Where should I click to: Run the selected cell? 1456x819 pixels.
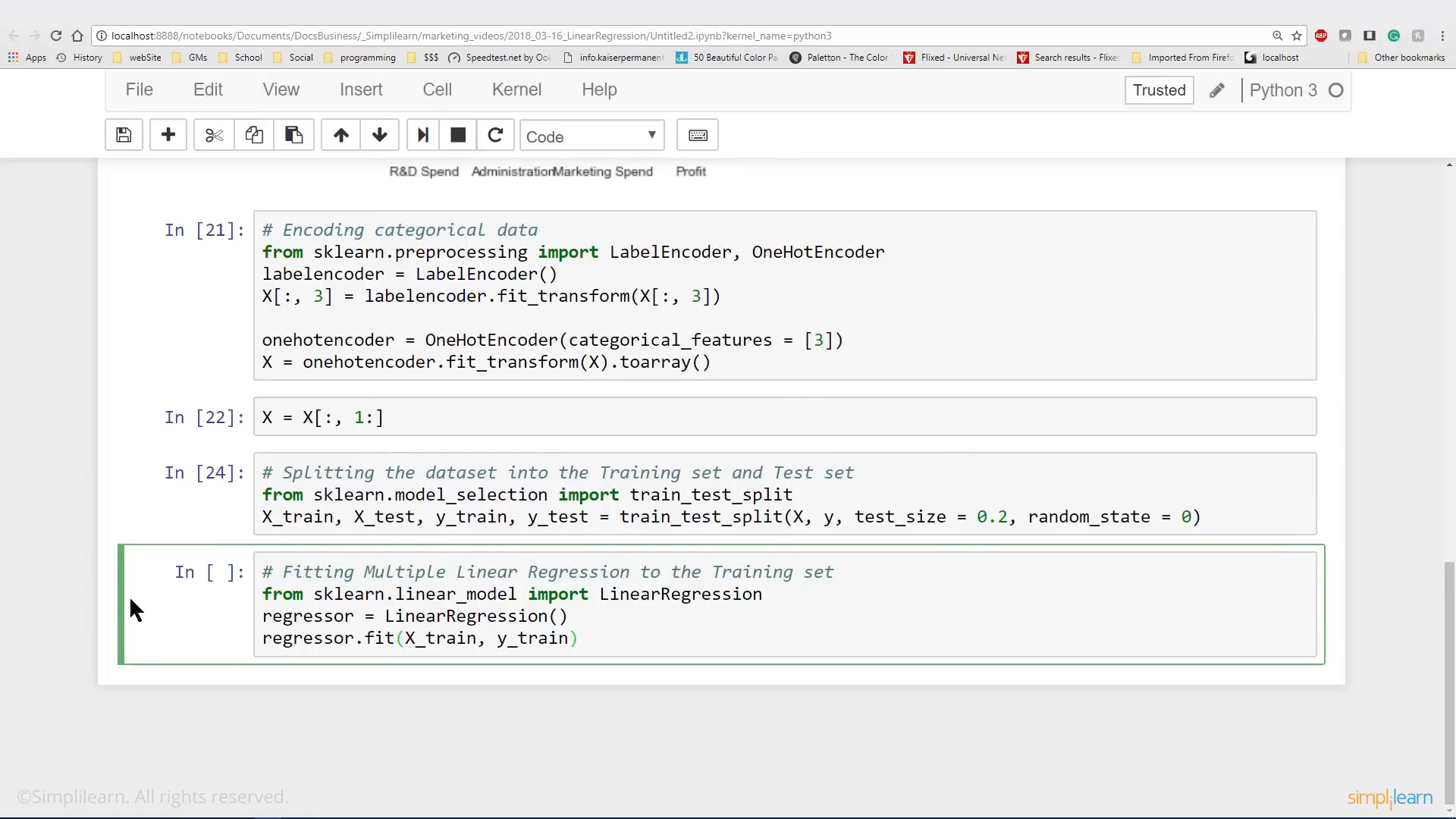point(423,136)
